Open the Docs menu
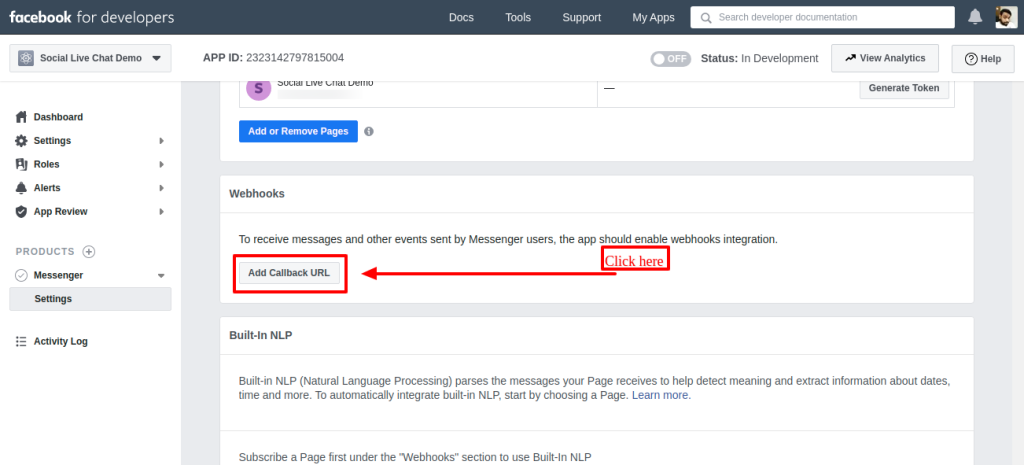This screenshot has width=1024, height=465. 461,18
